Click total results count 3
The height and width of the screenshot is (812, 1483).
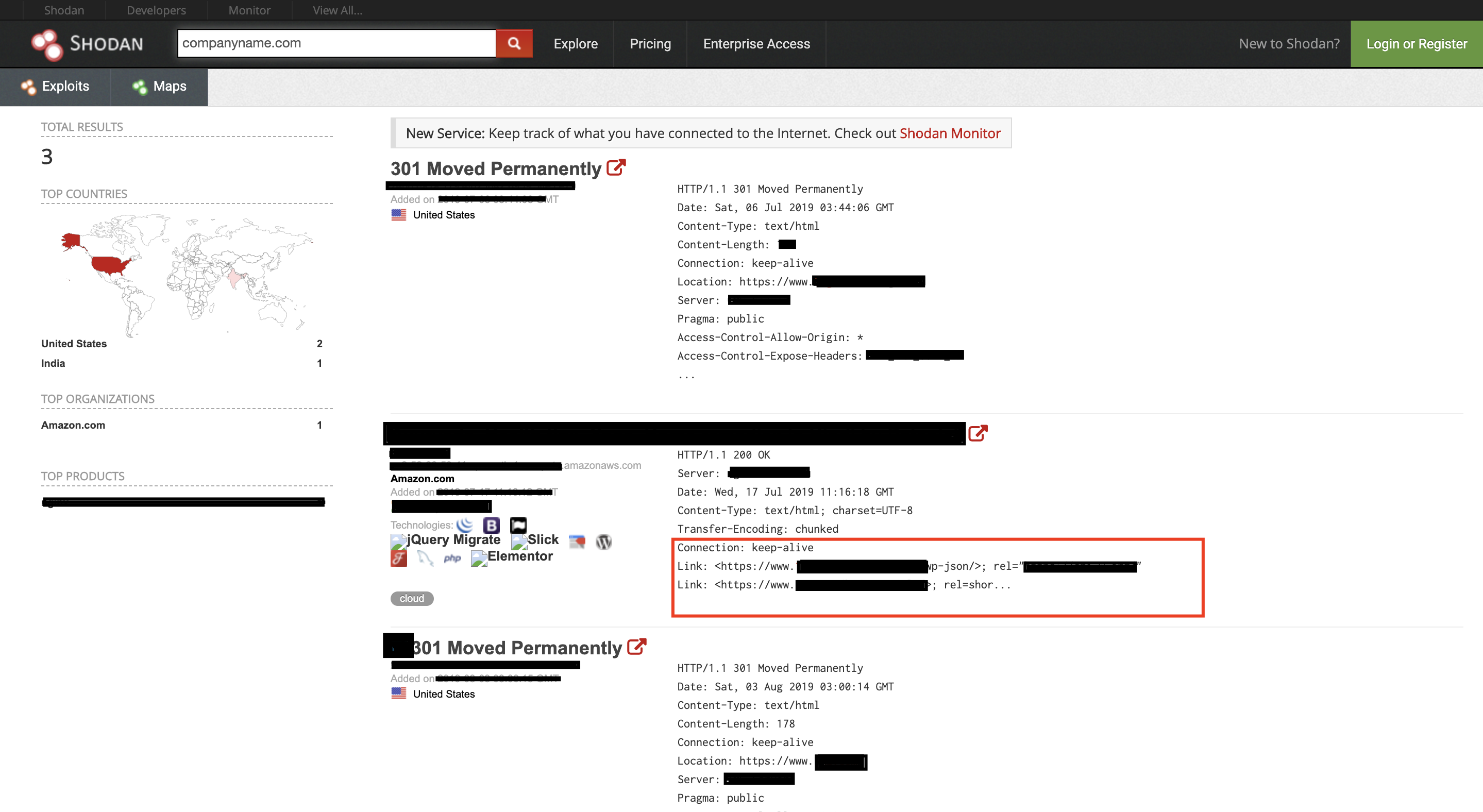pyautogui.click(x=46, y=157)
